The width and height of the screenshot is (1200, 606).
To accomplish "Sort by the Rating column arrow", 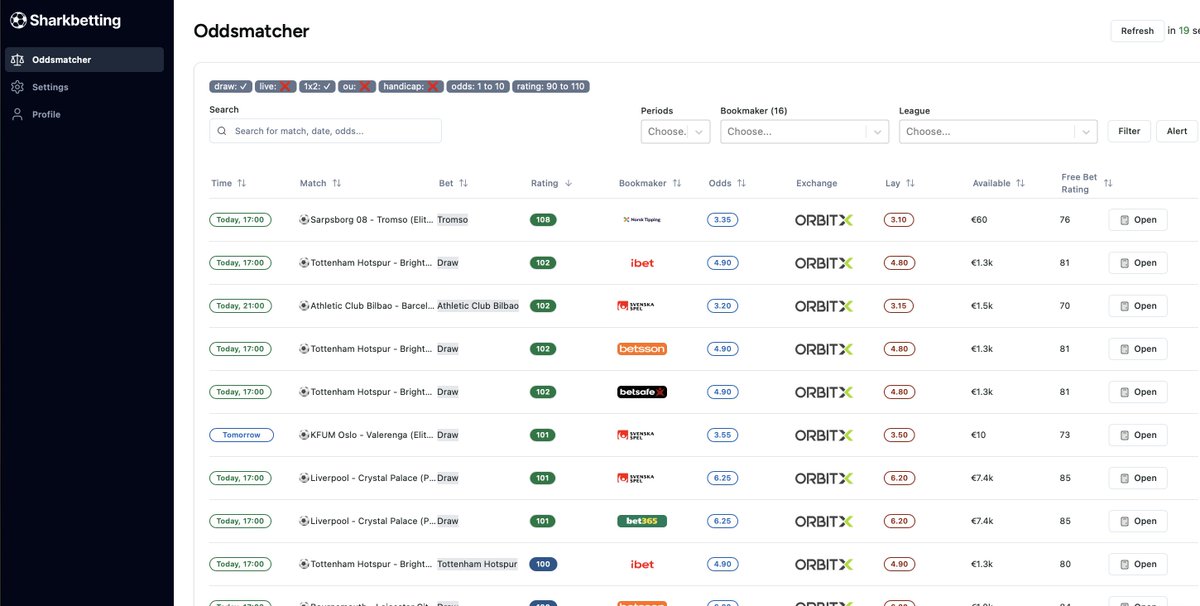I will pos(569,183).
